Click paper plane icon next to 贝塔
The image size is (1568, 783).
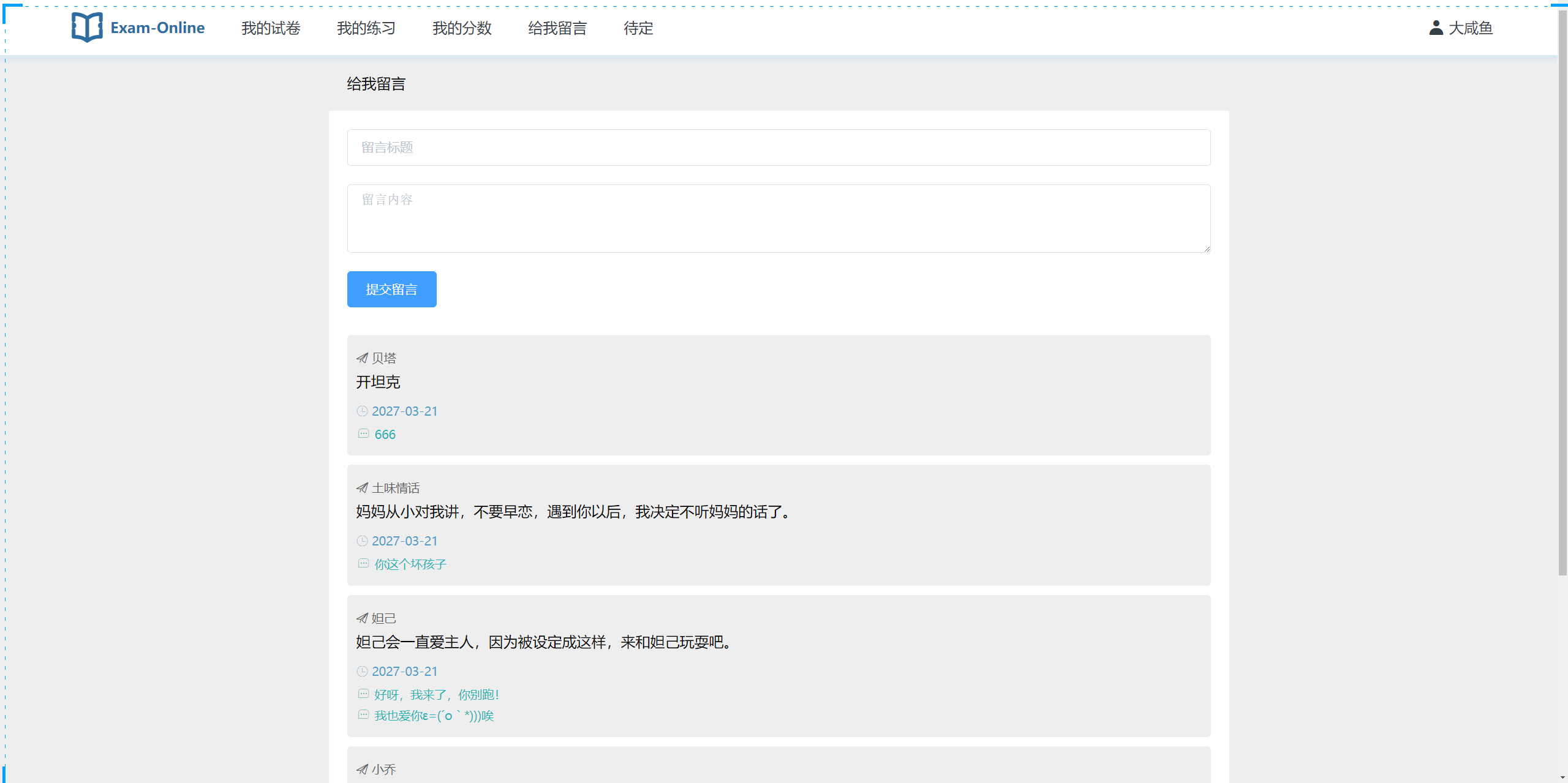tap(362, 358)
